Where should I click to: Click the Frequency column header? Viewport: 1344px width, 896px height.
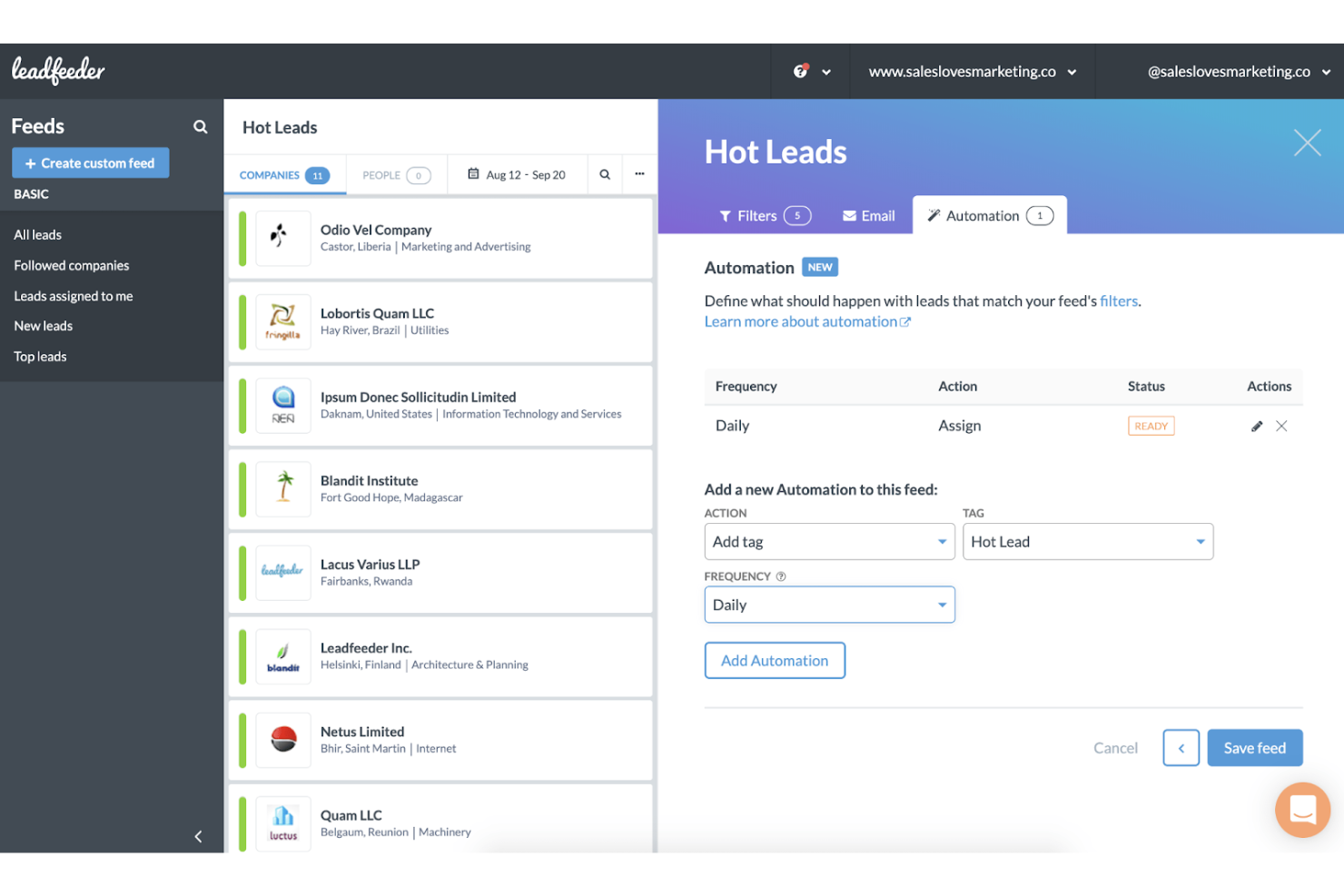pyautogui.click(x=746, y=386)
